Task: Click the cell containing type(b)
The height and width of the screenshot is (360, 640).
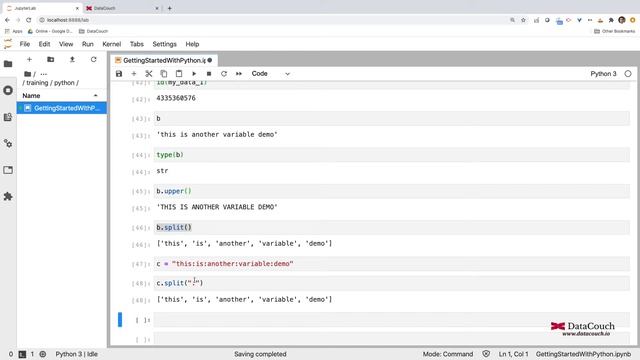Action: point(391,155)
